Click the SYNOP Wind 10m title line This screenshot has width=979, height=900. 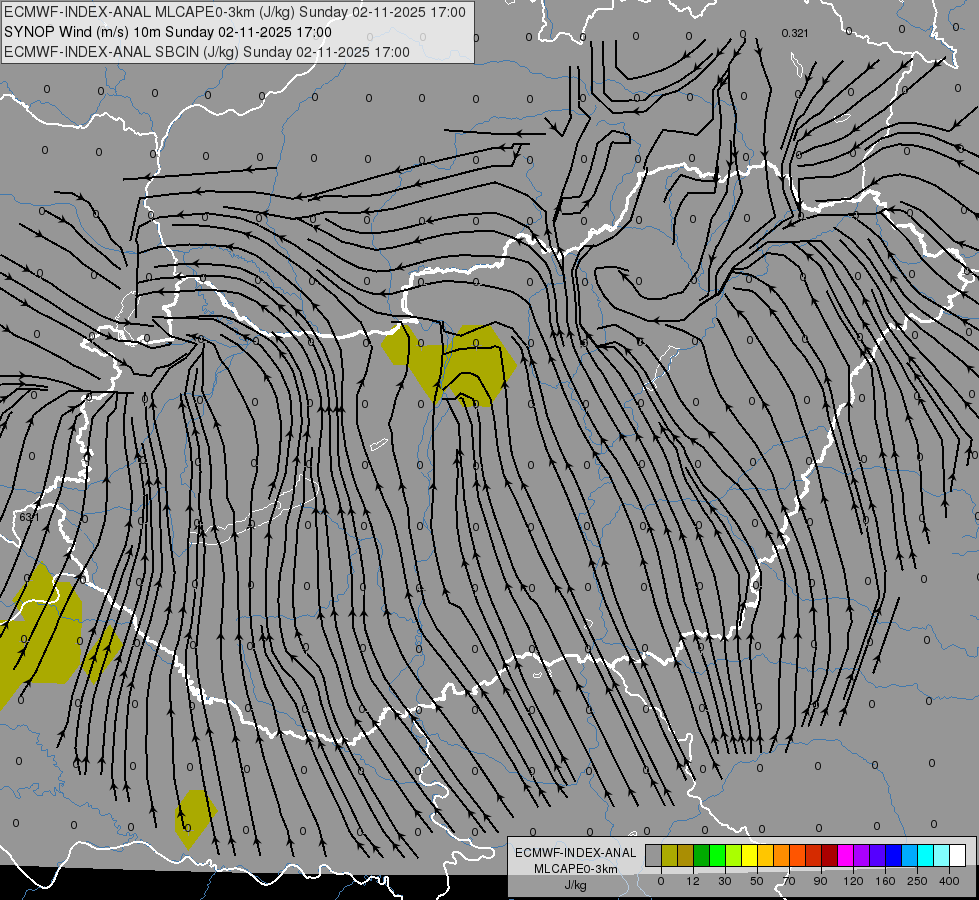click(x=167, y=32)
